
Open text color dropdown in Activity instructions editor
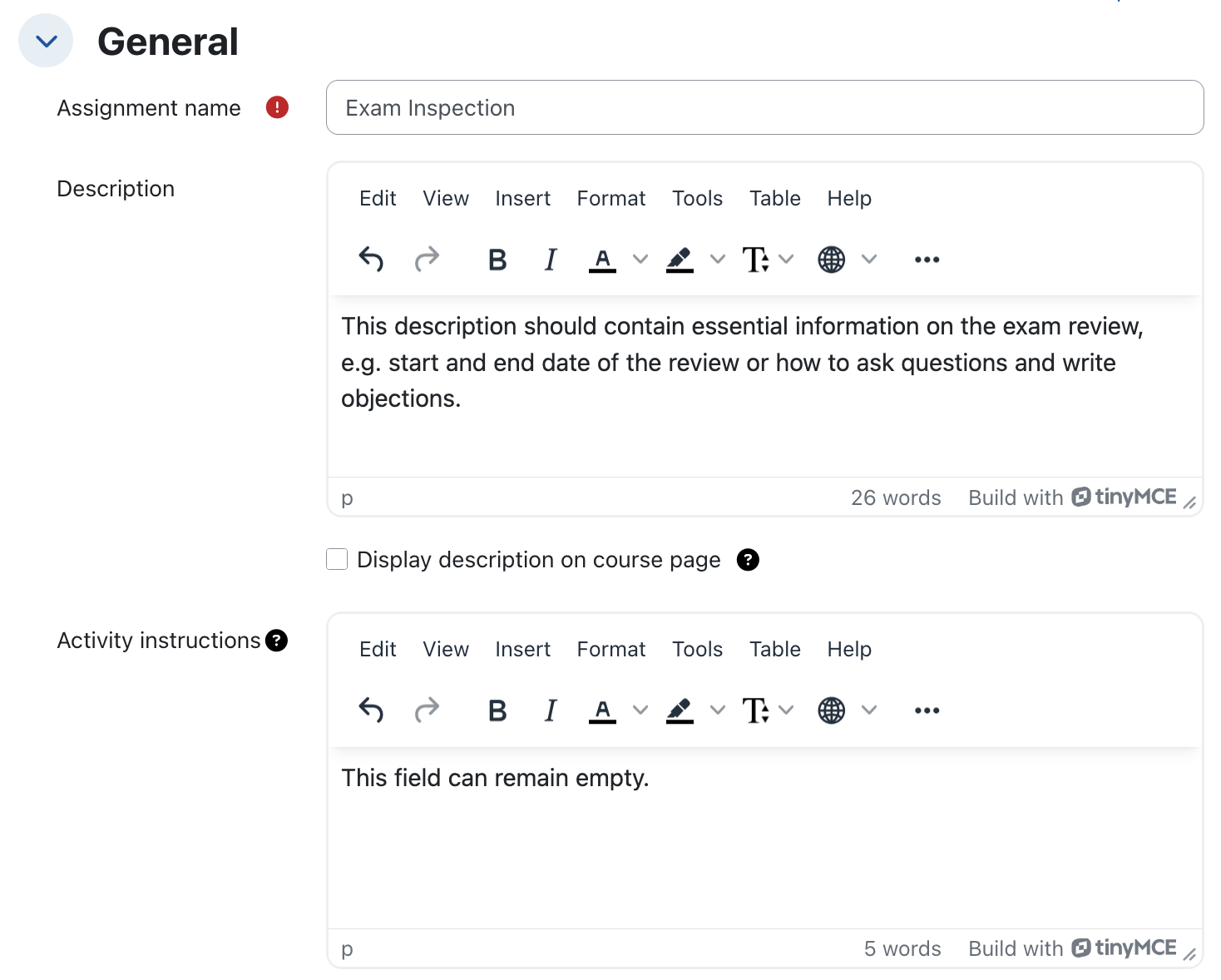coord(640,710)
